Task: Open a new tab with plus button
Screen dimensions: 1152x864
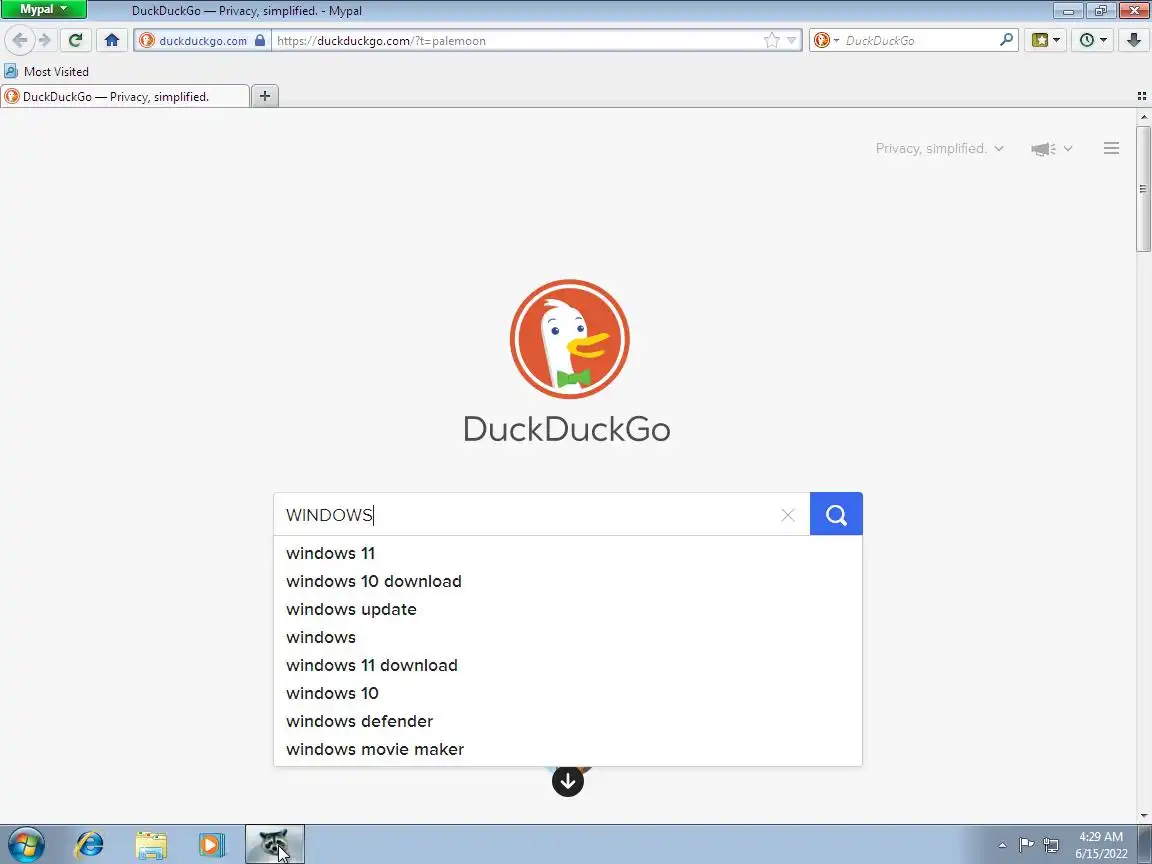Action: (x=265, y=96)
